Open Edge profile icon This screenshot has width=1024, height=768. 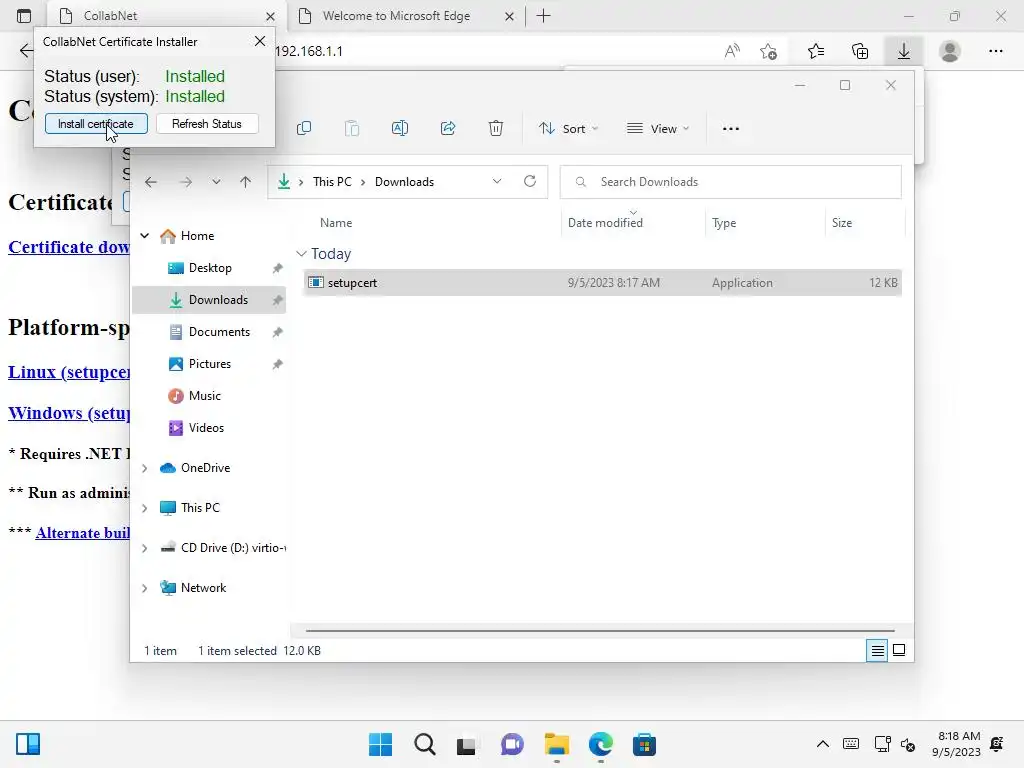coord(950,51)
